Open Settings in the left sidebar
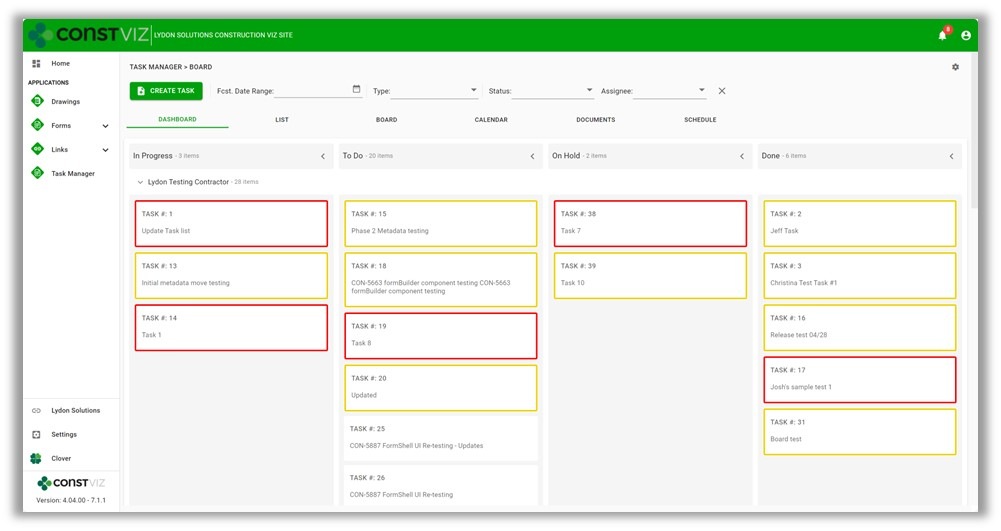Screen dimensions: 1001x531 tap(63, 434)
